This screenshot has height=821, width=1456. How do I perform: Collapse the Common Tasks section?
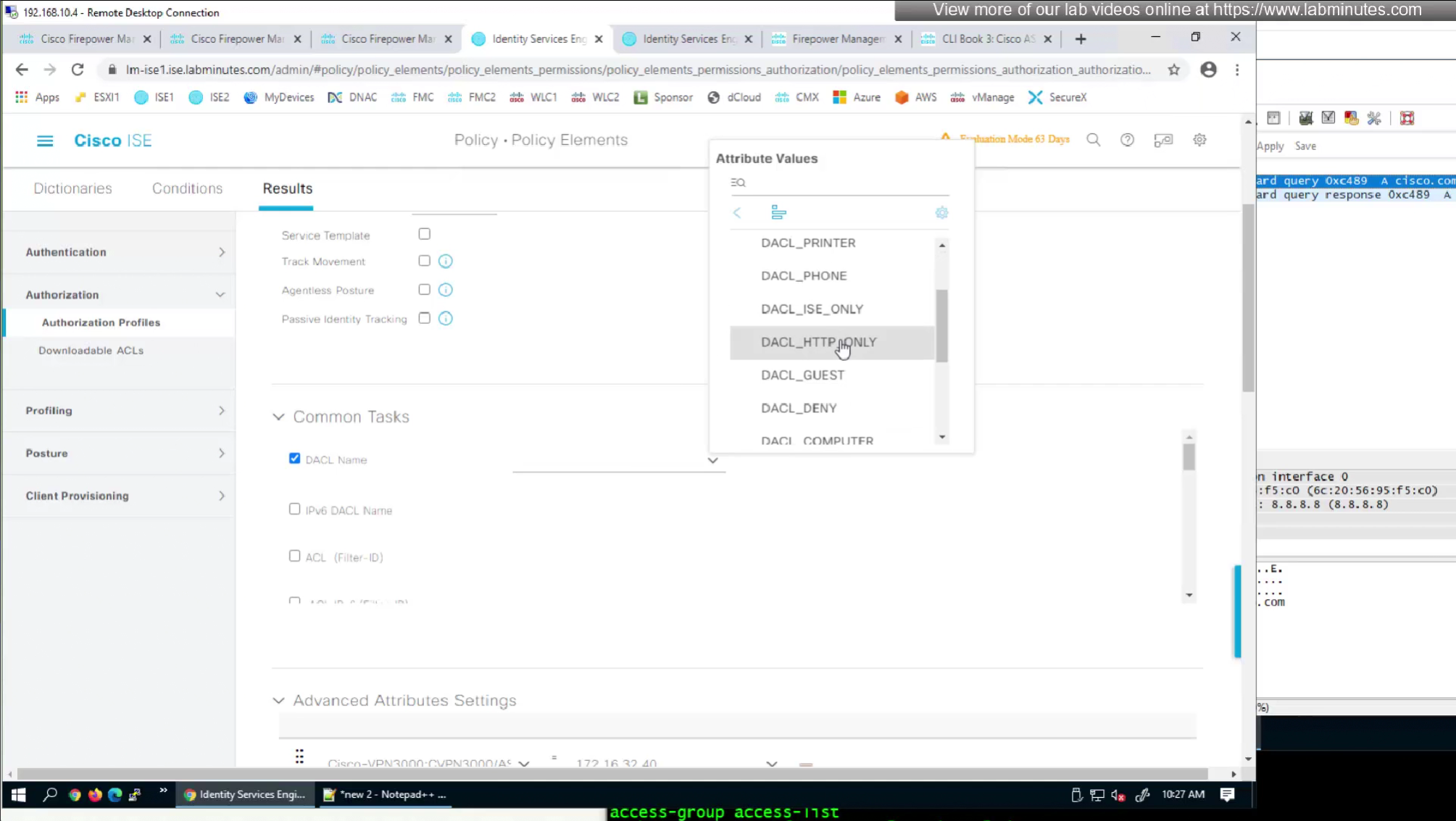279,417
